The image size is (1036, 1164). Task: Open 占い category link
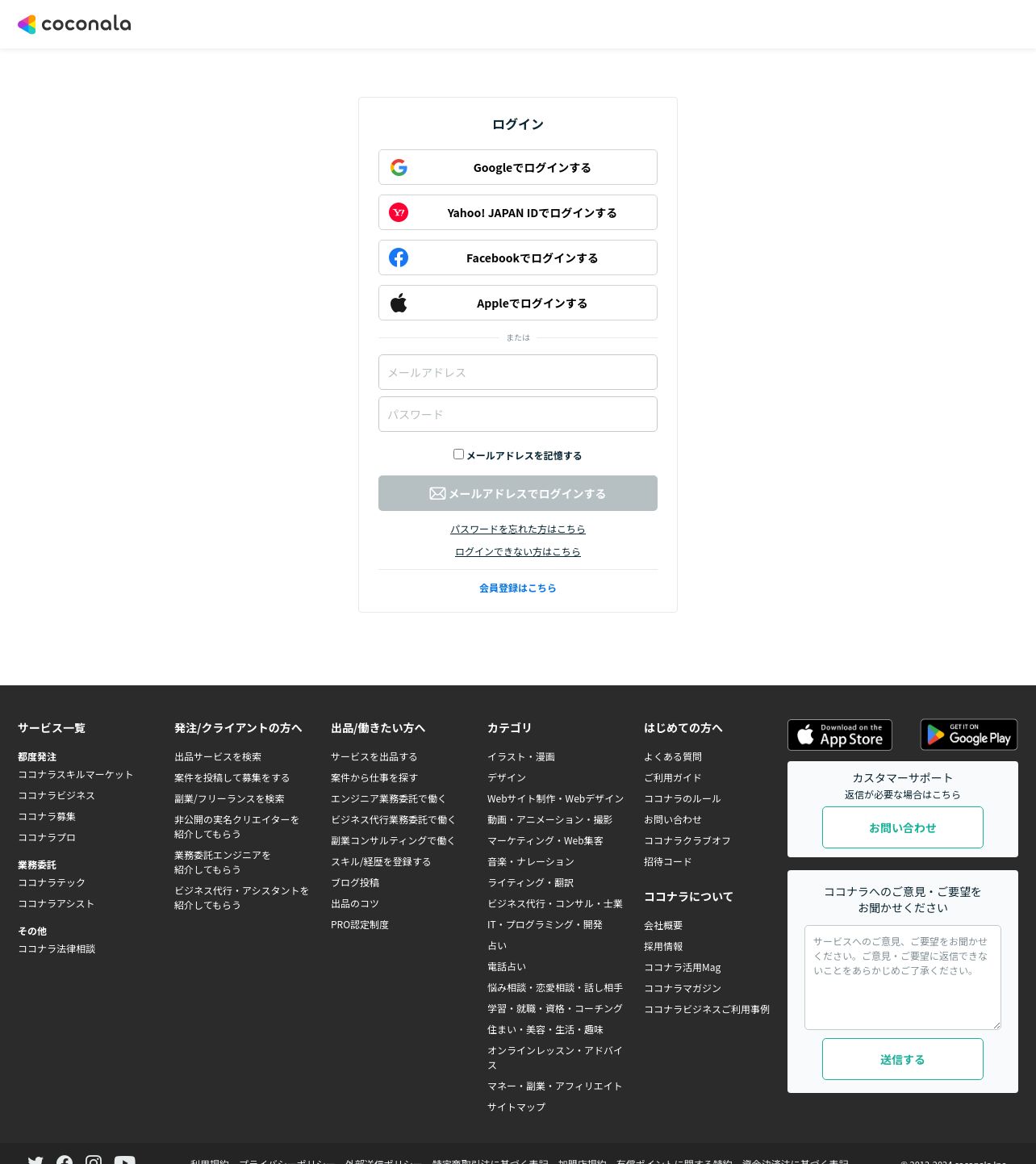coord(497,946)
